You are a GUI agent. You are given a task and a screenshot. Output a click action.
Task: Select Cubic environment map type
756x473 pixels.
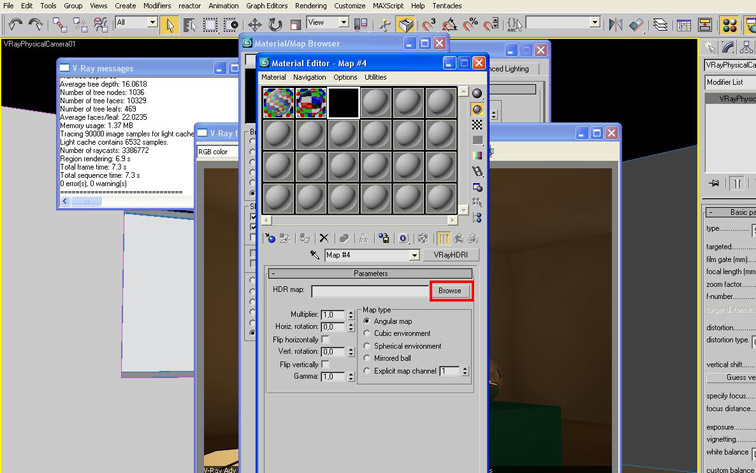point(367,334)
